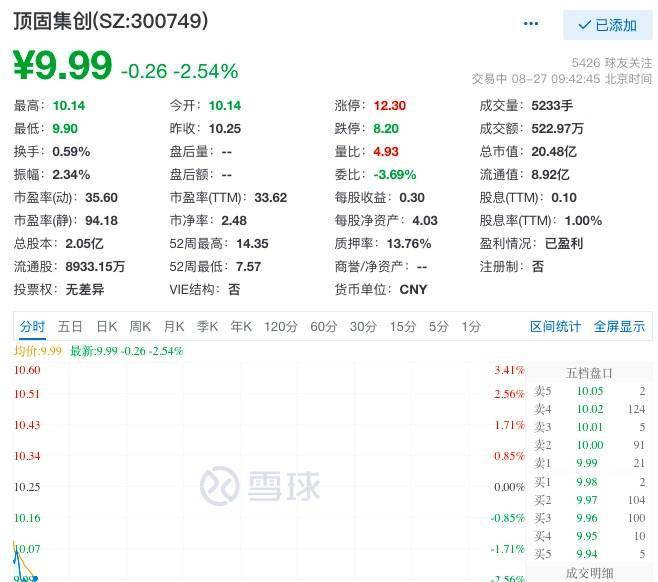Click the 52周最高 value 14.35
The height and width of the screenshot is (582, 658).
253,244
